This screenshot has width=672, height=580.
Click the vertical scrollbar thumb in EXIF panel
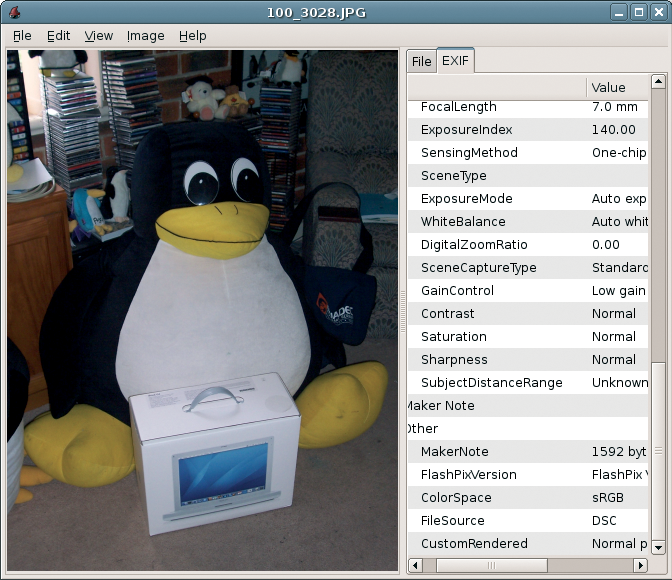658,451
